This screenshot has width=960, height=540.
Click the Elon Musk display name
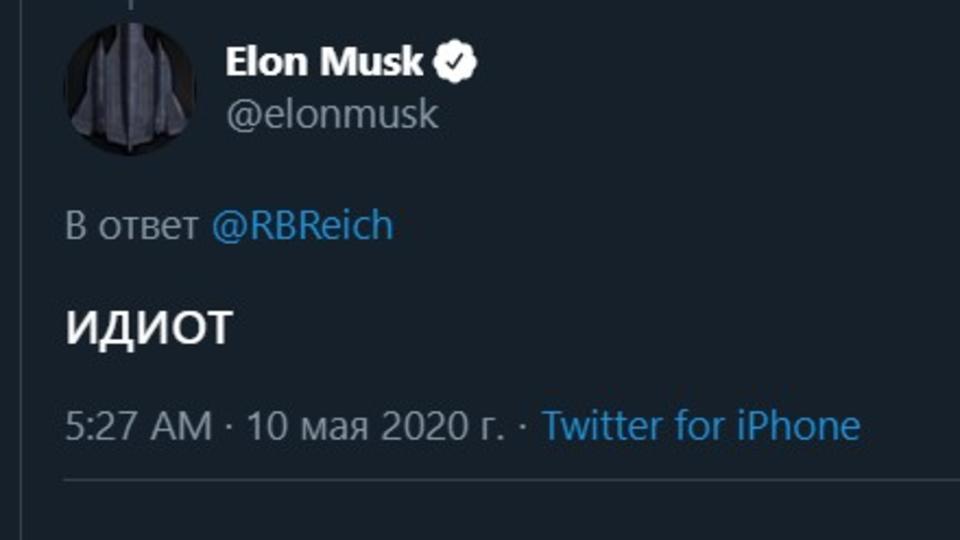click(324, 63)
